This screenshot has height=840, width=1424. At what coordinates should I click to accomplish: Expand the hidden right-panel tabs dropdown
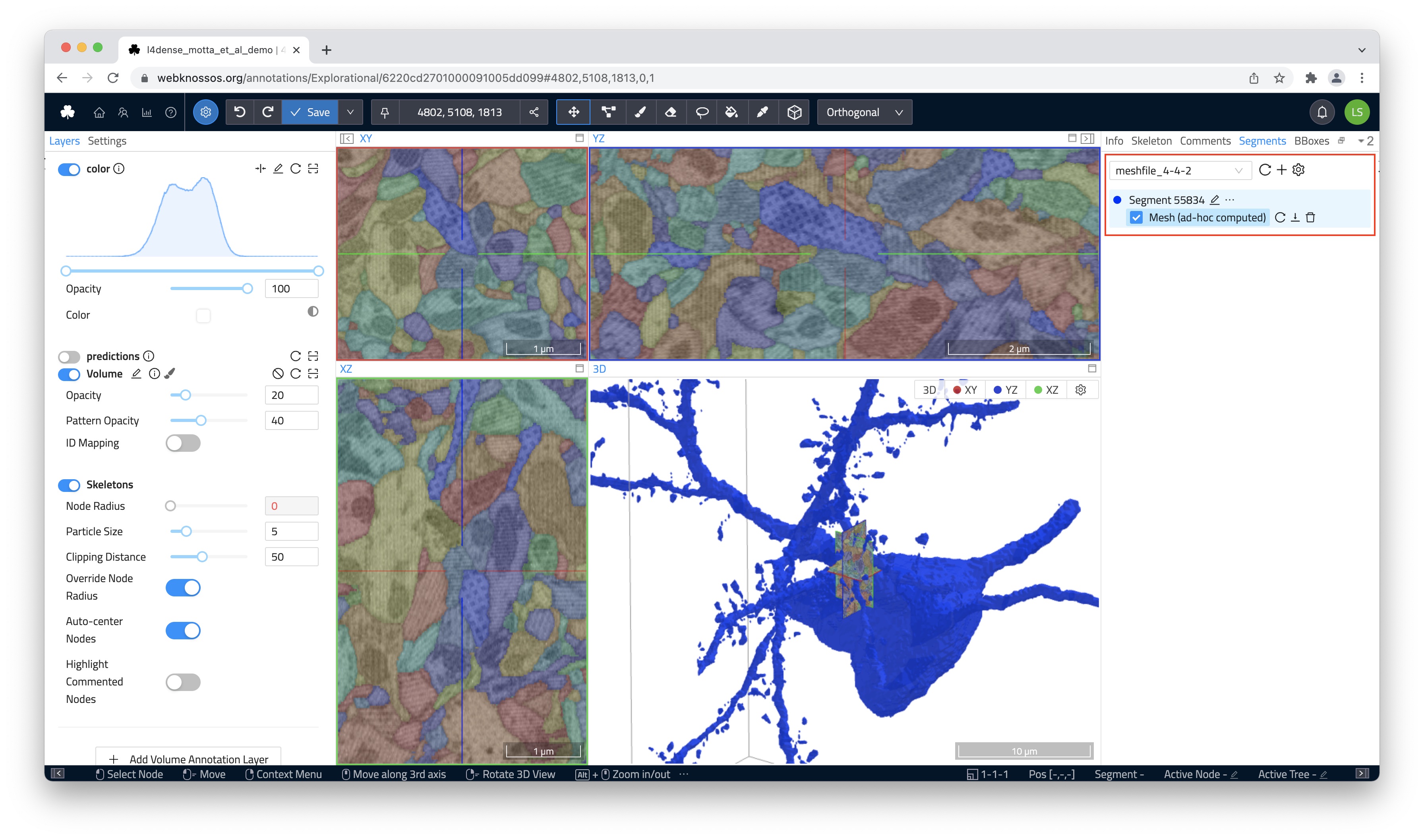click(1366, 141)
